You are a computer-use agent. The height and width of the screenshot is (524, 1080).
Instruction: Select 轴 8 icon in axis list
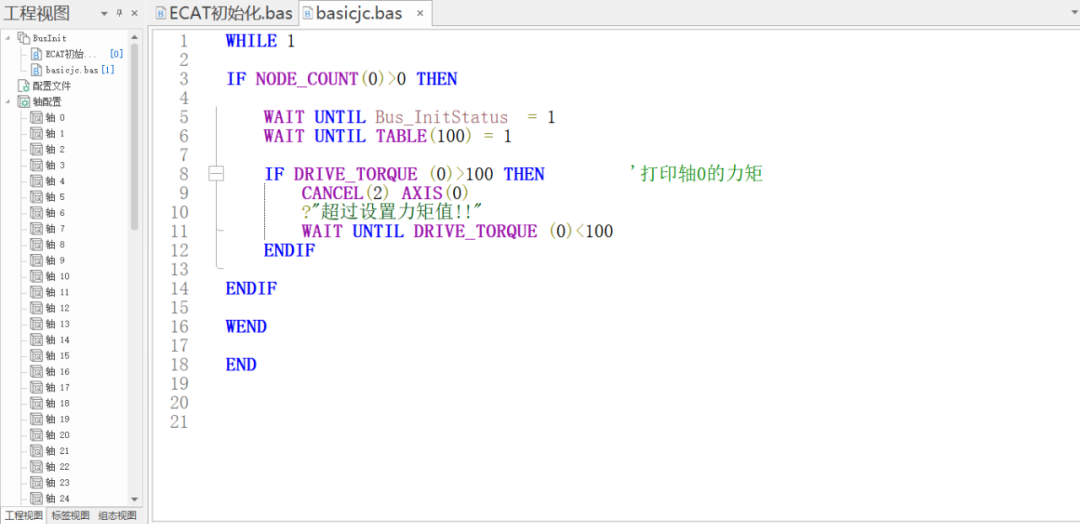click(x=37, y=244)
